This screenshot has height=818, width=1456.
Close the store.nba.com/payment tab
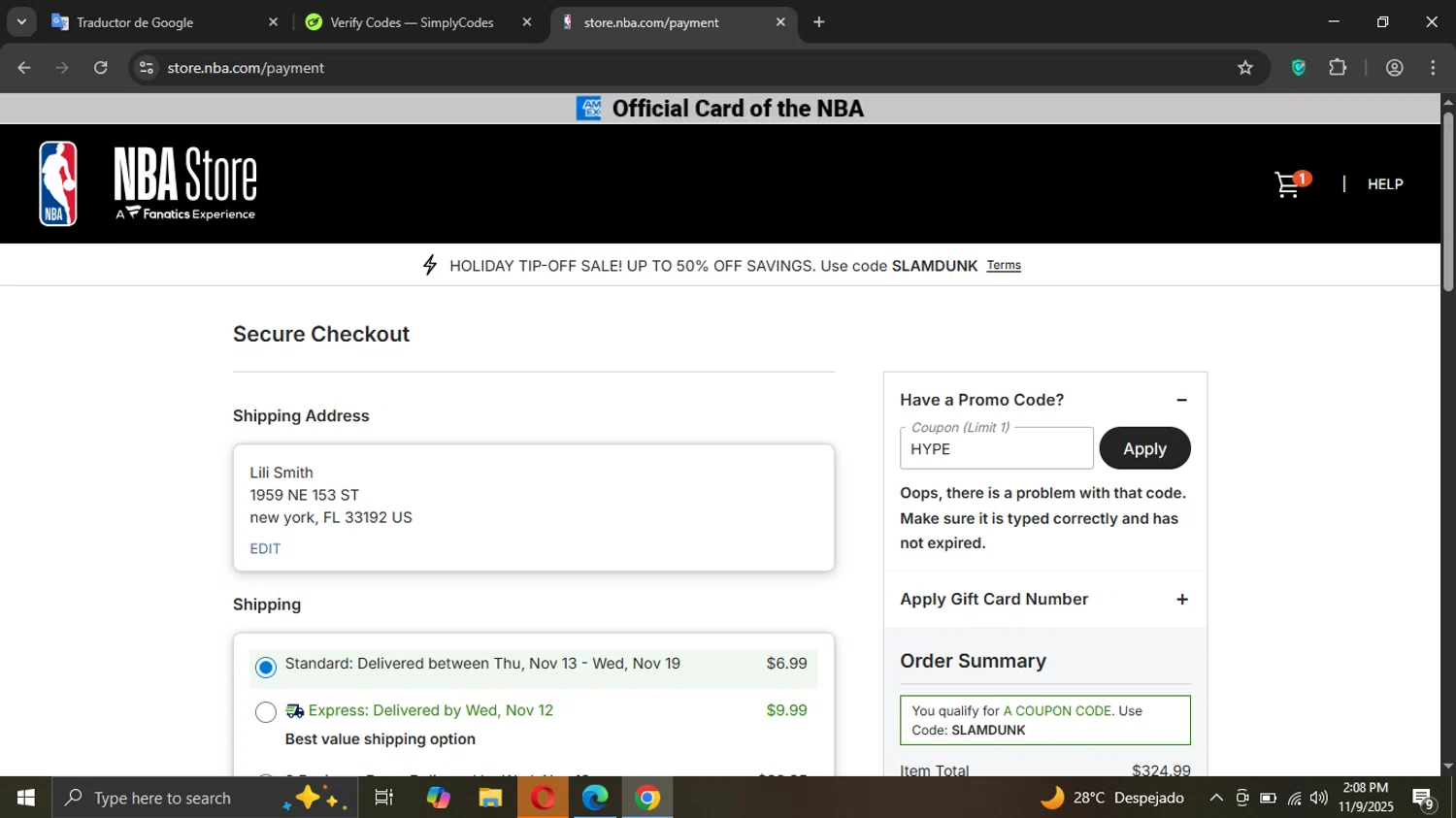(x=780, y=22)
